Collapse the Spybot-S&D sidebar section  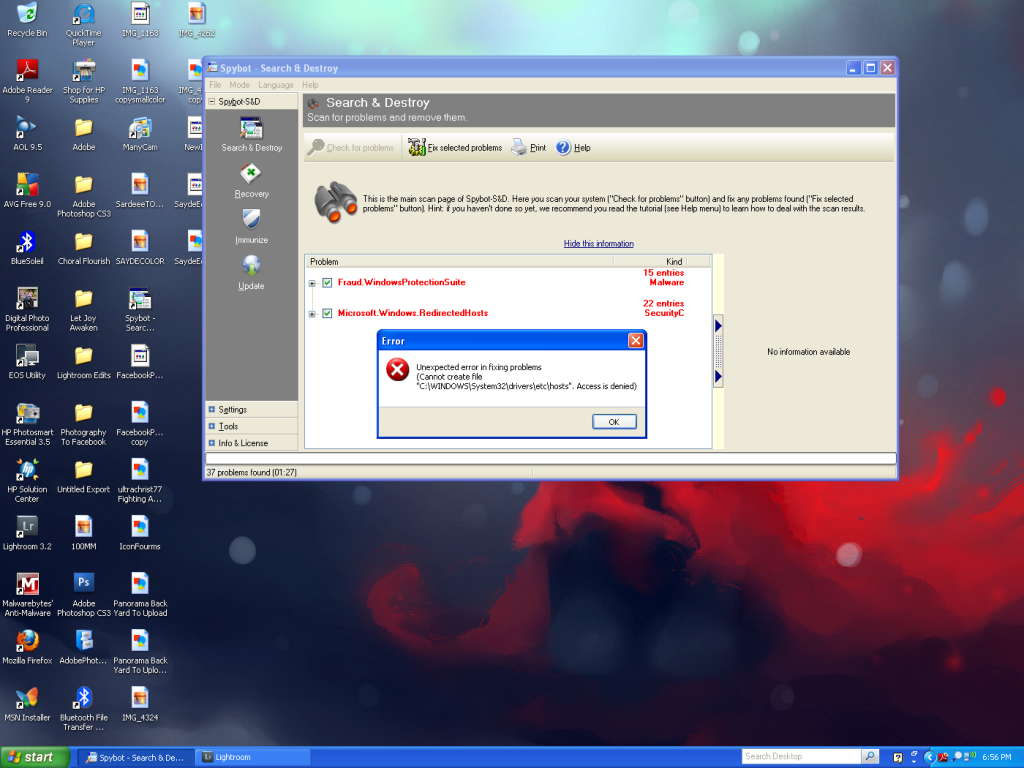[x=212, y=101]
